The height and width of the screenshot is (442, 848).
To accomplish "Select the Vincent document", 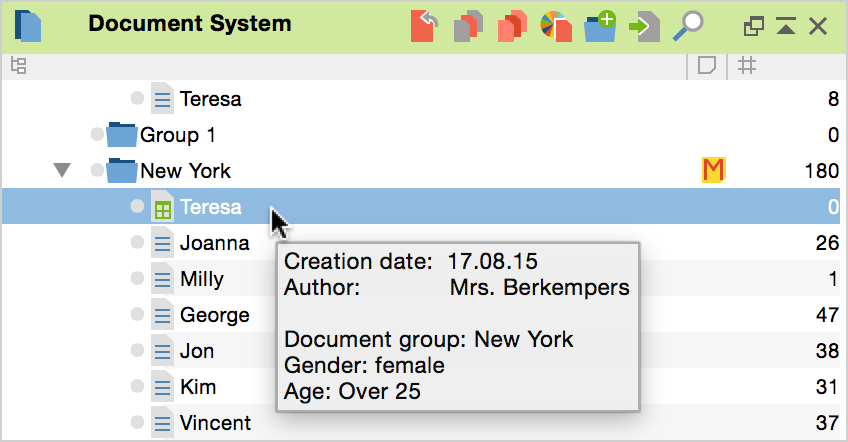I will coord(215,423).
